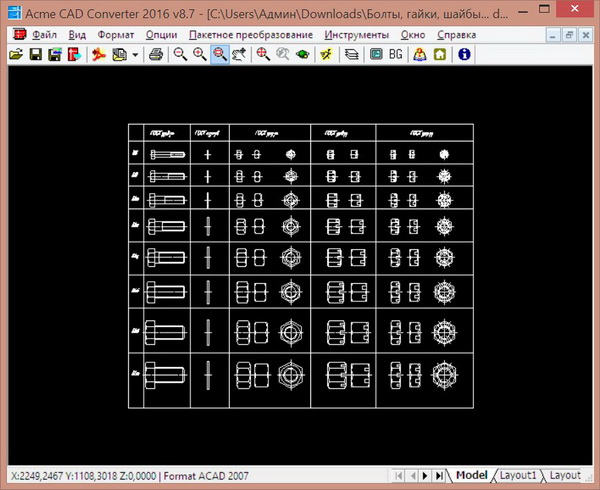Click the Open file folder icon
The height and width of the screenshot is (490, 600).
point(16,54)
